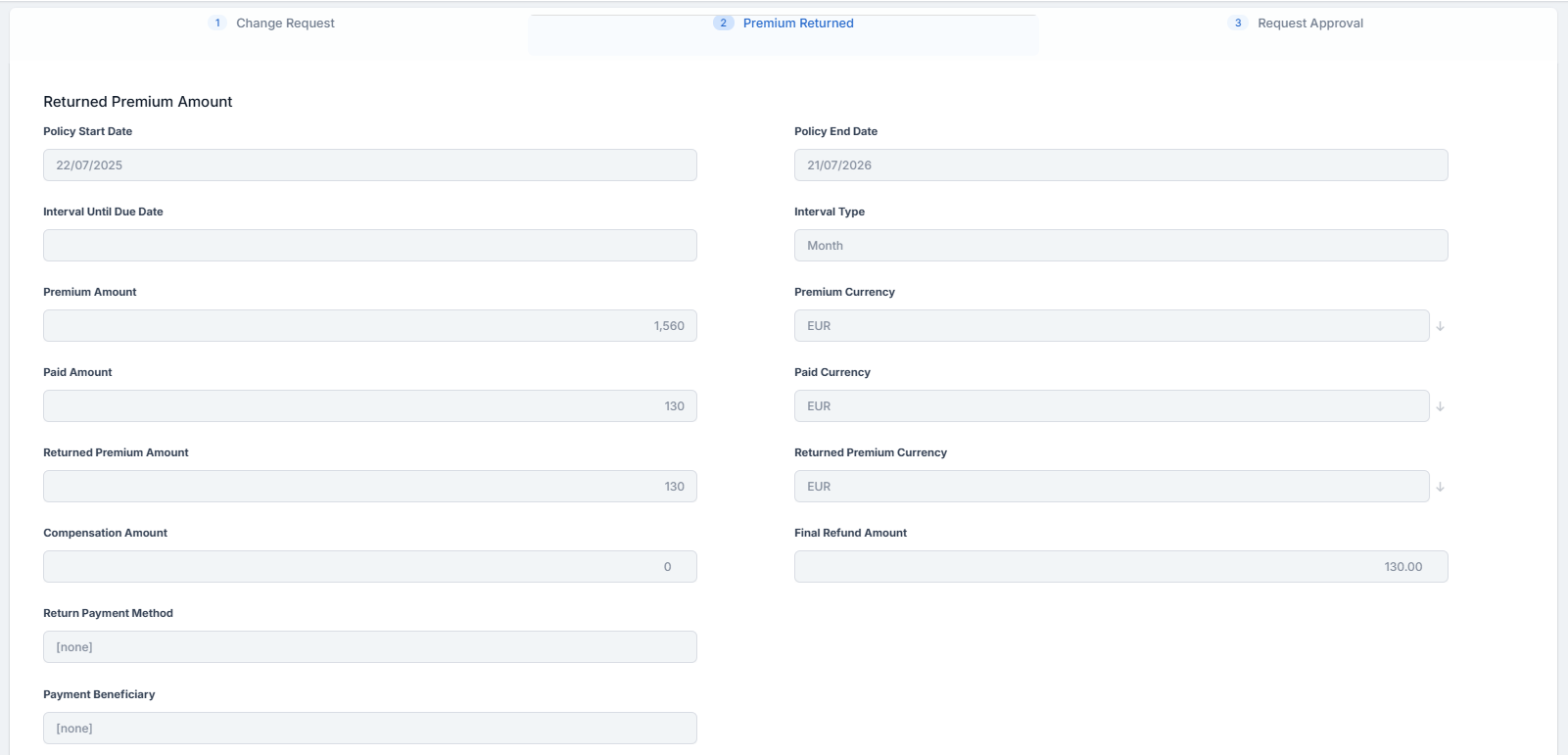Expand the Returned Premium Currency dropdown

[x=1111, y=487]
